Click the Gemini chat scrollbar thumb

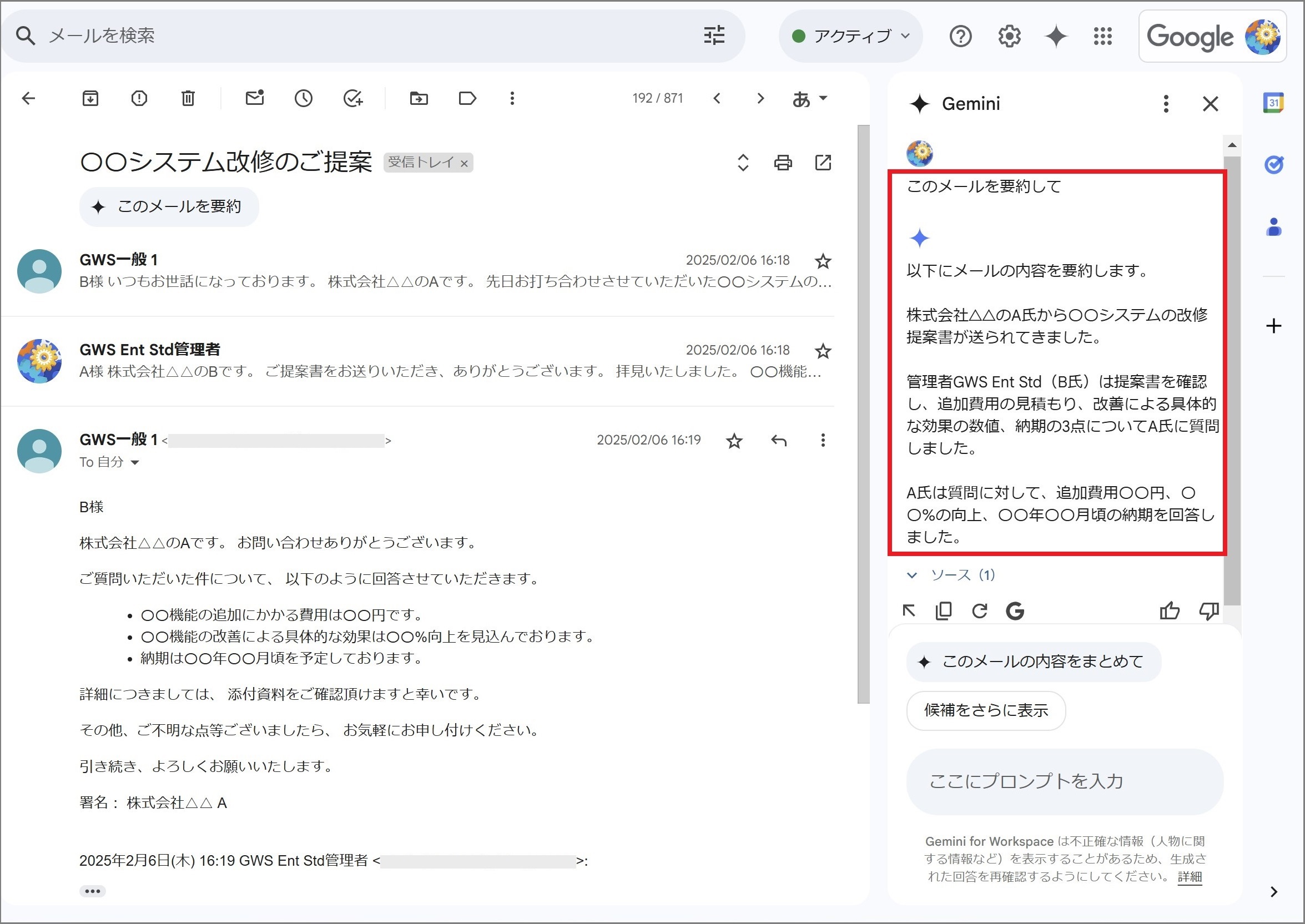pos(1232,380)
